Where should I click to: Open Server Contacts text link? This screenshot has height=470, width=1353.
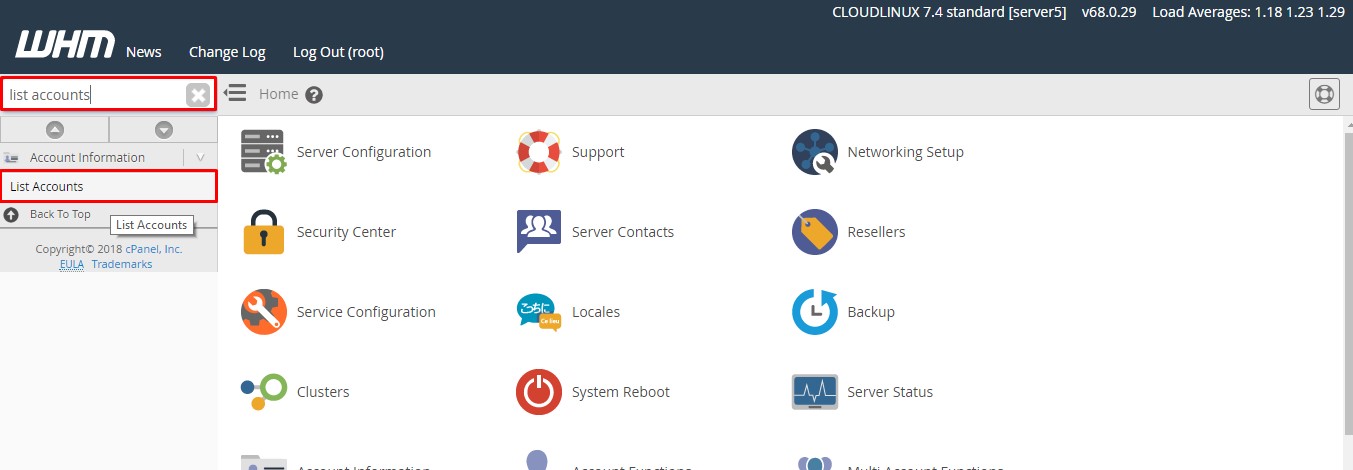pos(623,232)
